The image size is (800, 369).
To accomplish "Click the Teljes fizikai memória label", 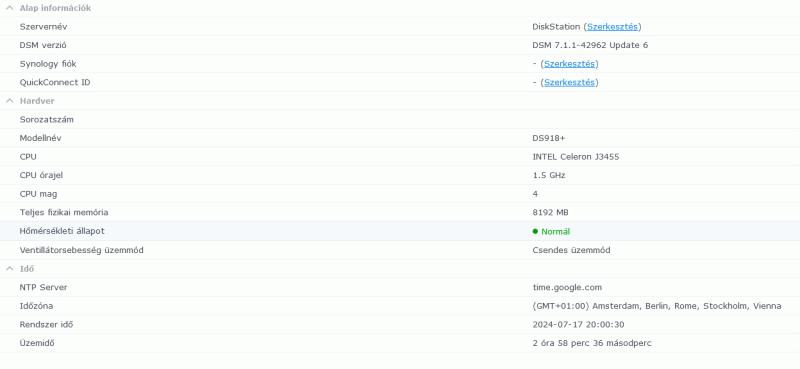I will 64,213.
